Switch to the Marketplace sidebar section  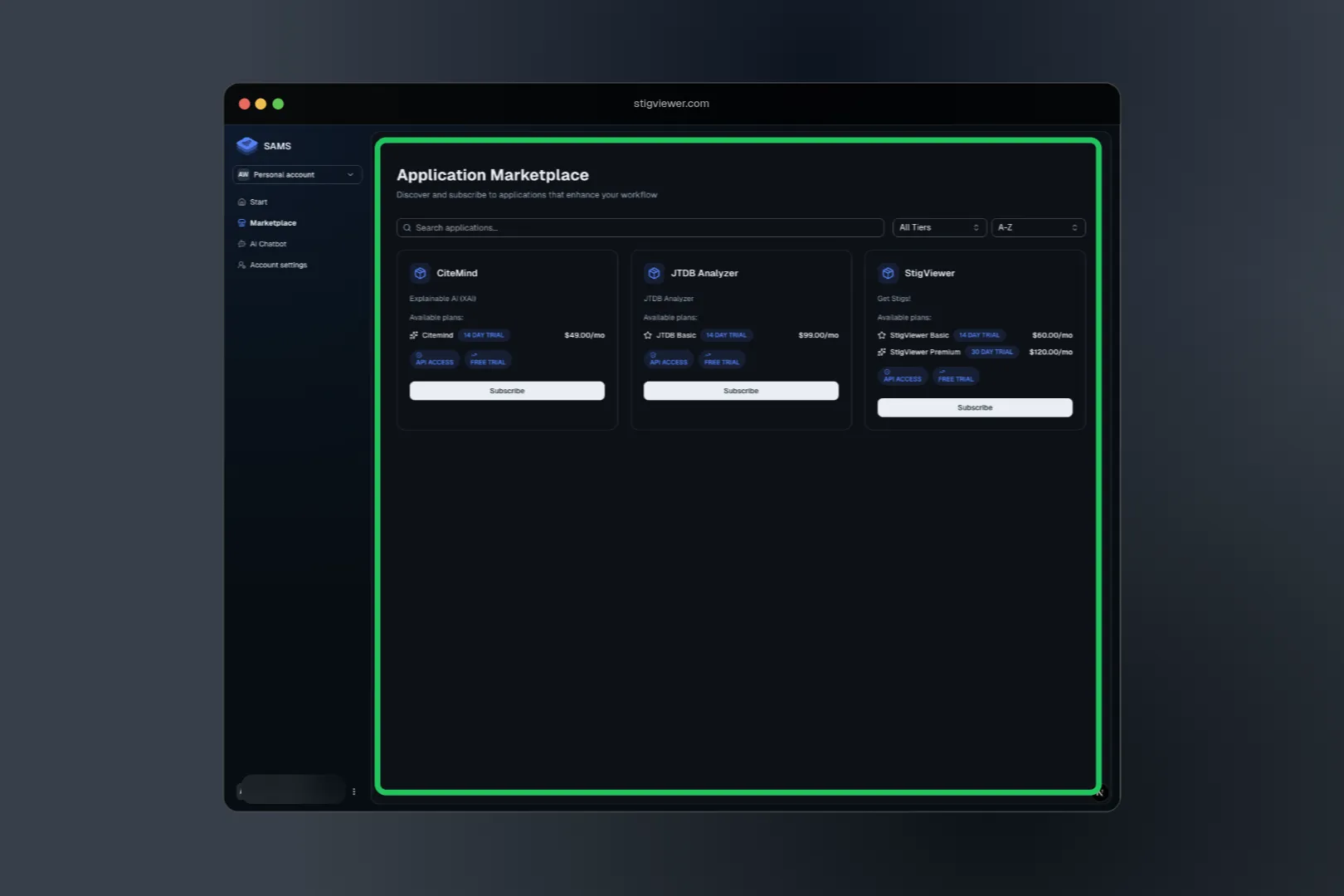click(272, 222)
